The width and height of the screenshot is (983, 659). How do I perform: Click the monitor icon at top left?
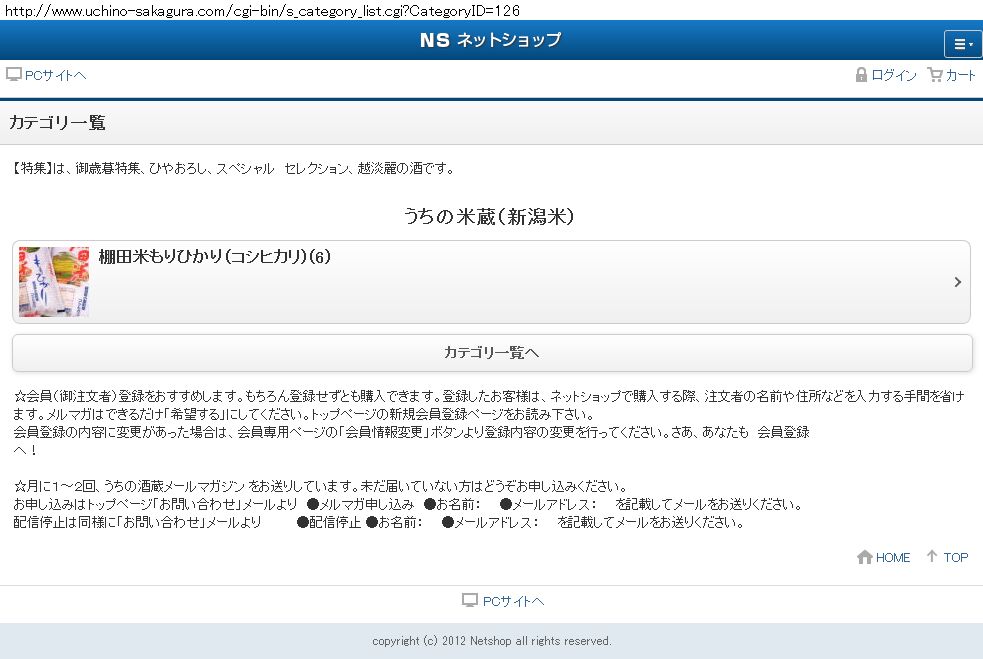pos(14,75)
